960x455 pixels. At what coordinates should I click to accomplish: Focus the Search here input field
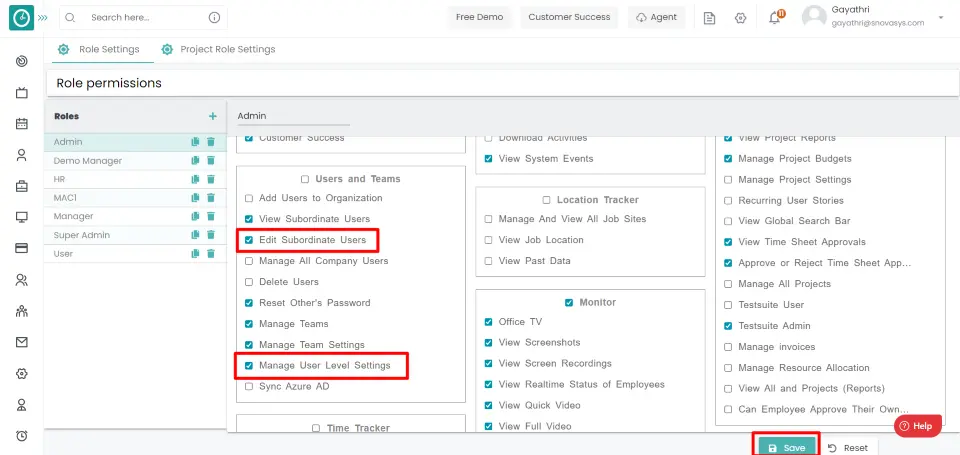(145, 18)
